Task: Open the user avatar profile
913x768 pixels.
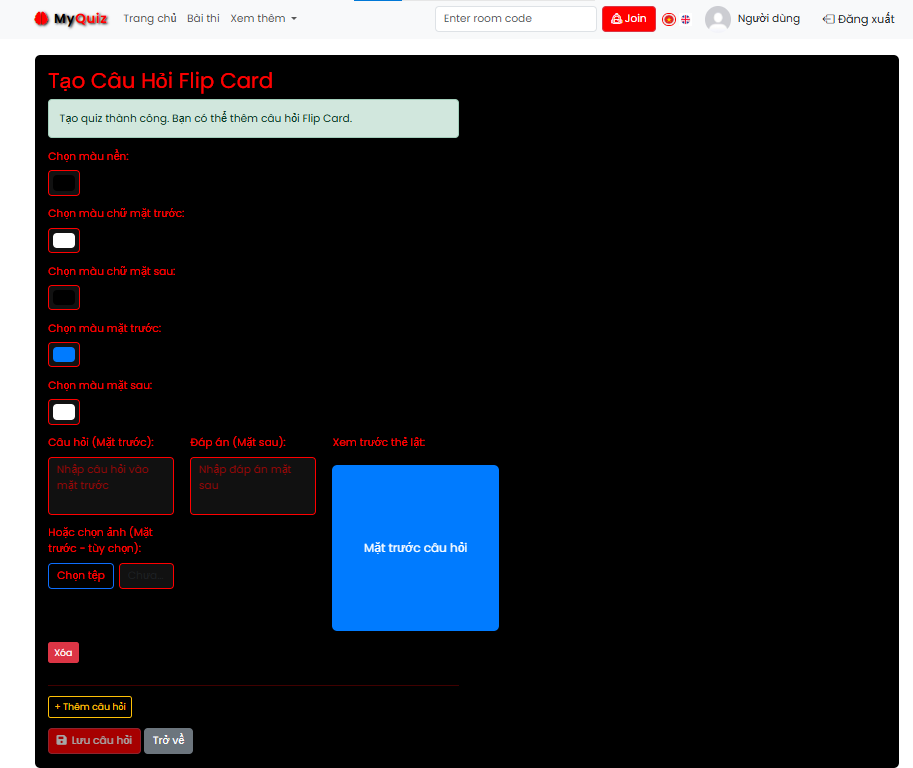Action: click(718, 19)
